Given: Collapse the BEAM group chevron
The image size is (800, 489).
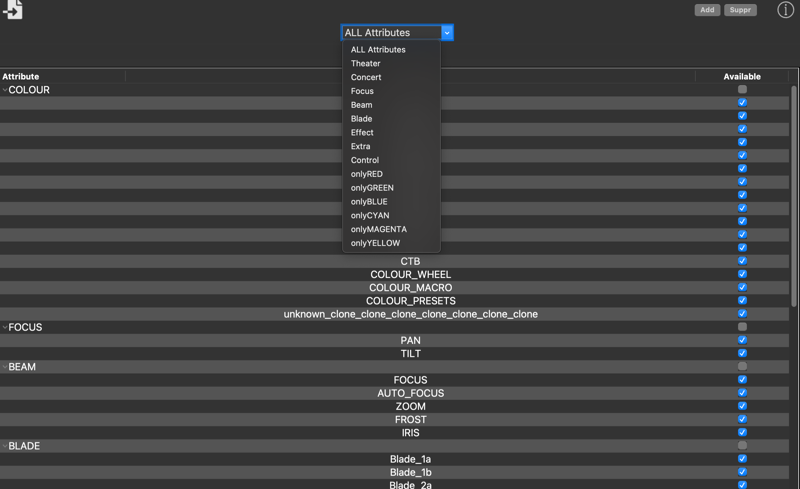Looking at the screenshot, I should (x=5, y=367).
